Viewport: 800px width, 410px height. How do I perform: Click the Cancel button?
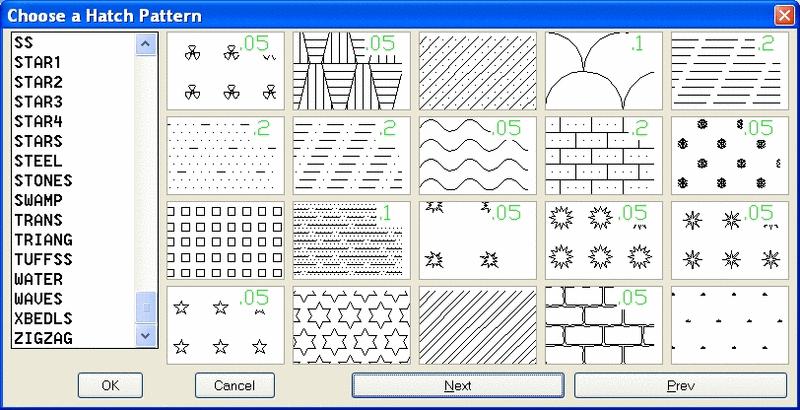tap(235, 386)
